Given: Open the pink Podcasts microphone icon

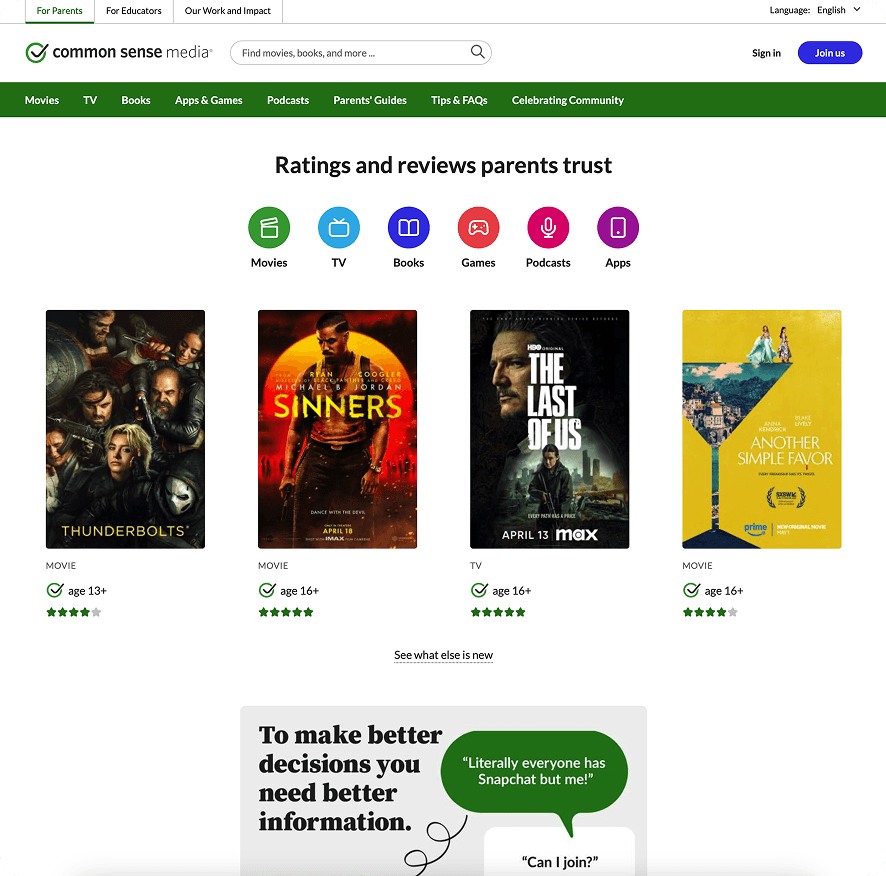Looking at the screenshot, I should click(x=548, y=227).
